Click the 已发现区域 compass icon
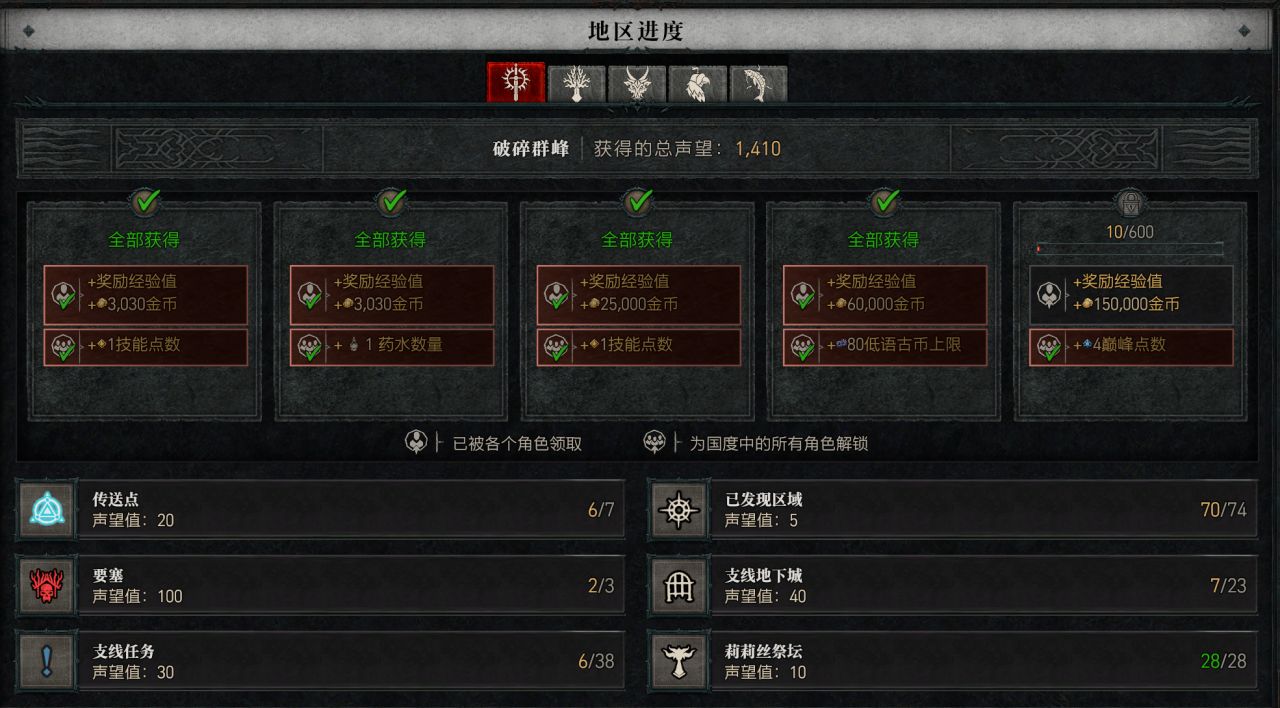The width and height of the screenshot is (1280, 708). (679, 509)
